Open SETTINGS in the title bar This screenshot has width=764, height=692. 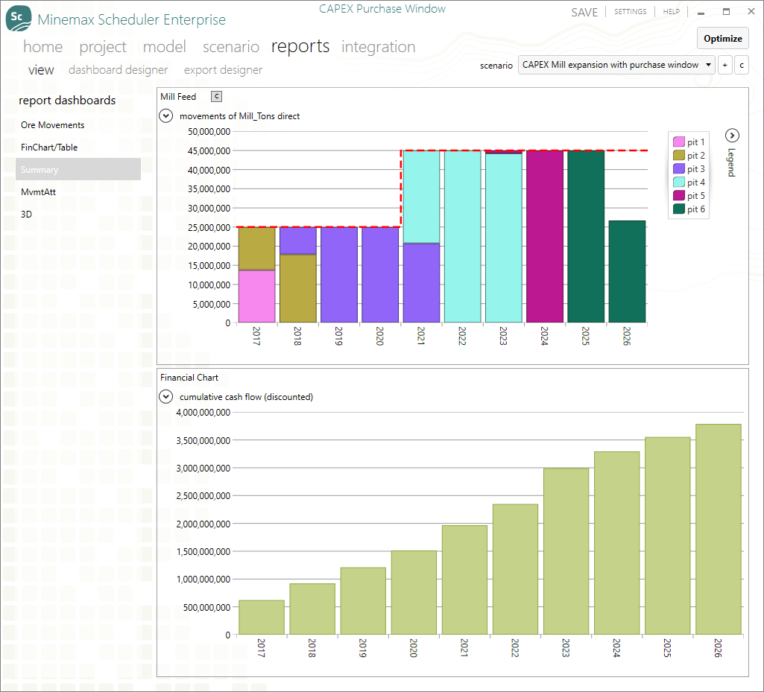pos(630,11)
